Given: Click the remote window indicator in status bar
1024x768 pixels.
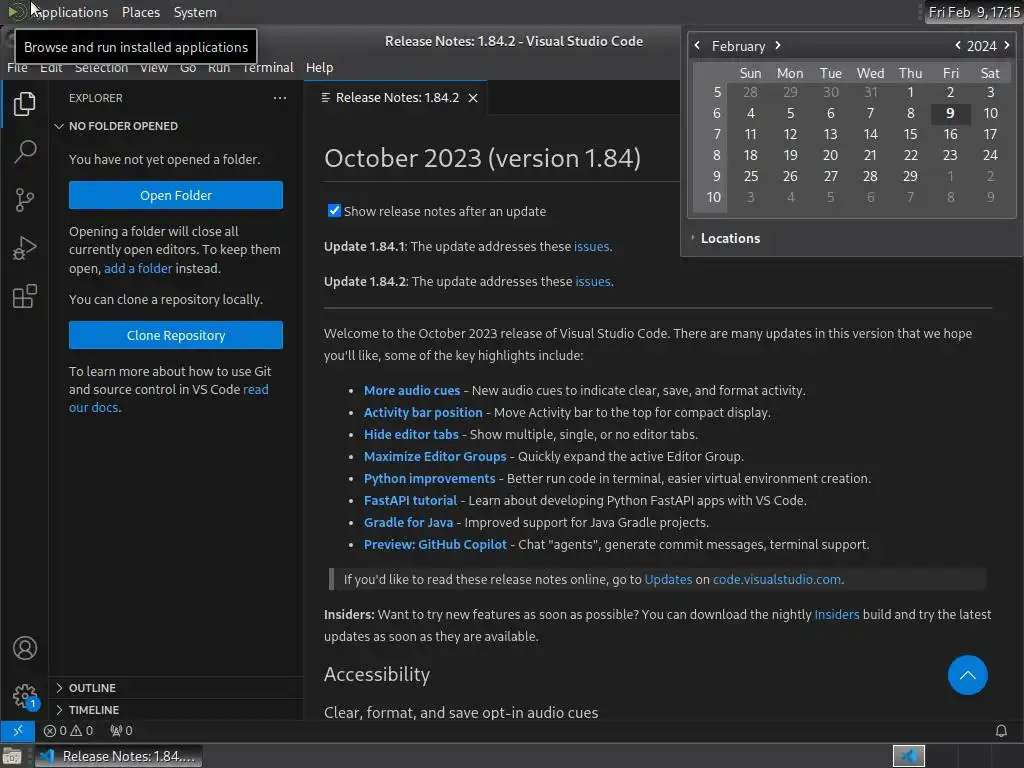Looking at the screenshot, I should [18, 730].
